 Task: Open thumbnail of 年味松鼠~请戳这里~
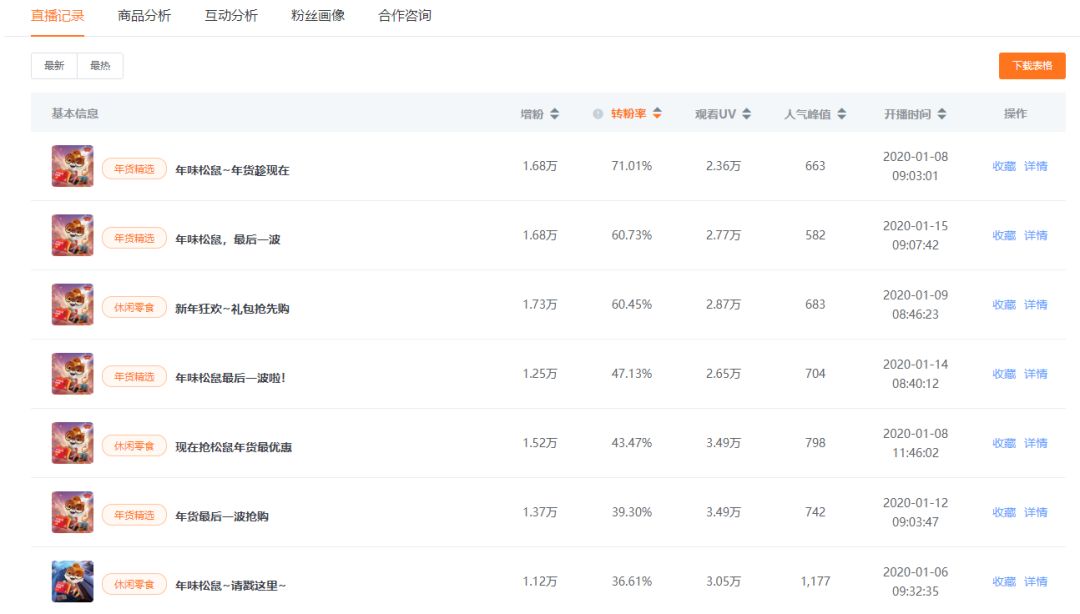(x=72, y=582)
